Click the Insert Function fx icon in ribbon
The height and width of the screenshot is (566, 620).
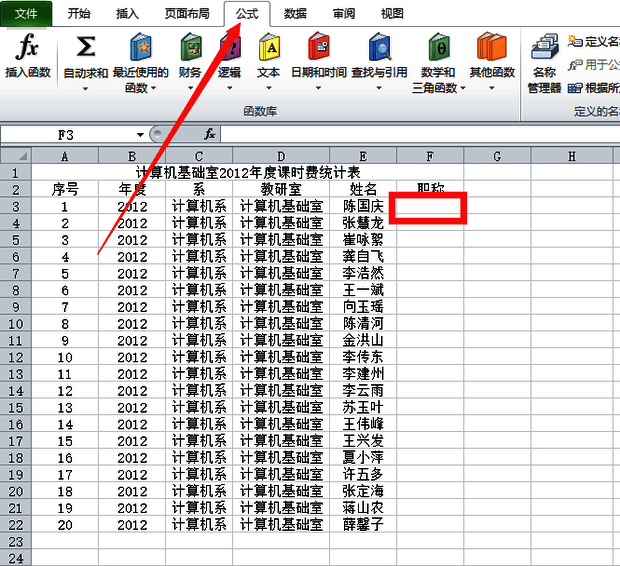(27, 47)
